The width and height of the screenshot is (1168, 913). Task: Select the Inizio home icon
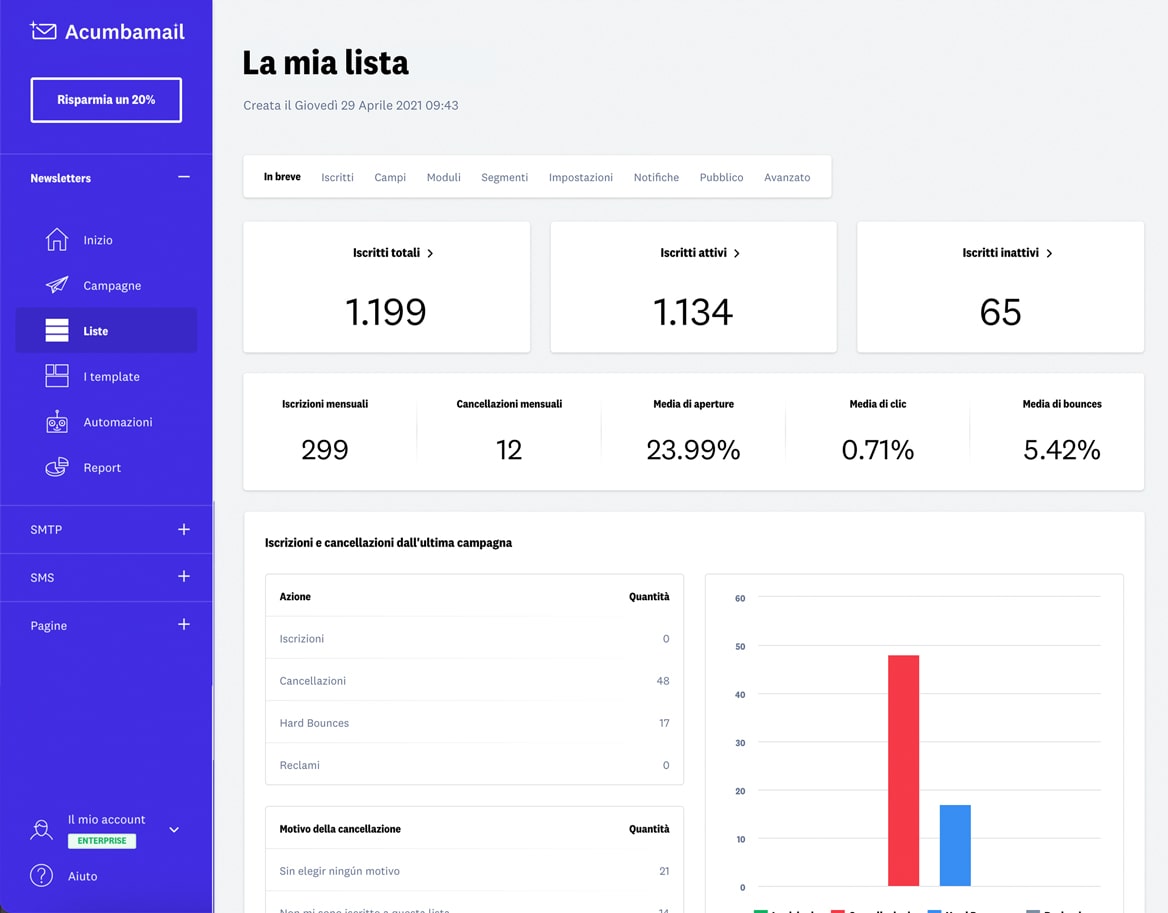[55, 239]
